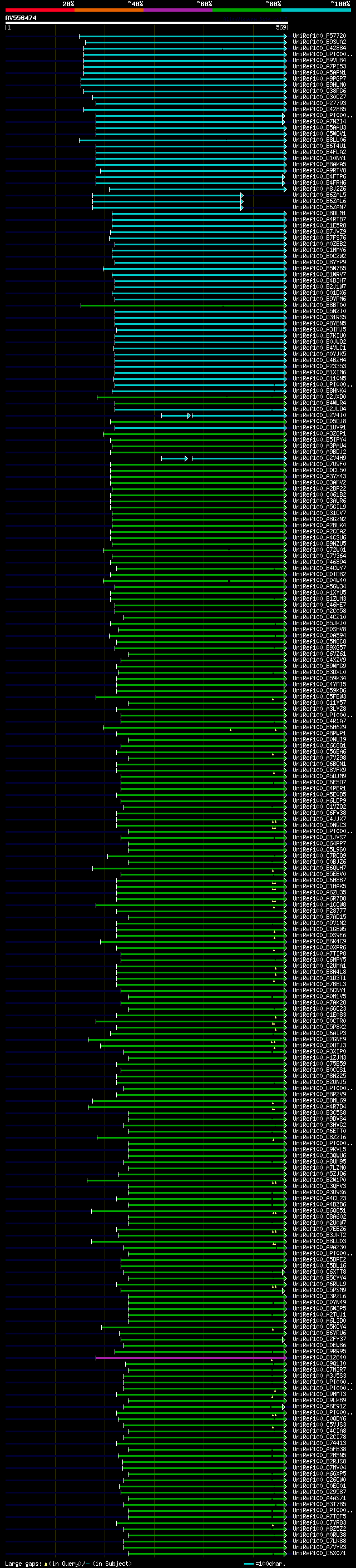Click the short cyan bar for UniRef100_B6ZAL5
The width and height of the screenshot is (356, 1568).
[x=167, y=195]
